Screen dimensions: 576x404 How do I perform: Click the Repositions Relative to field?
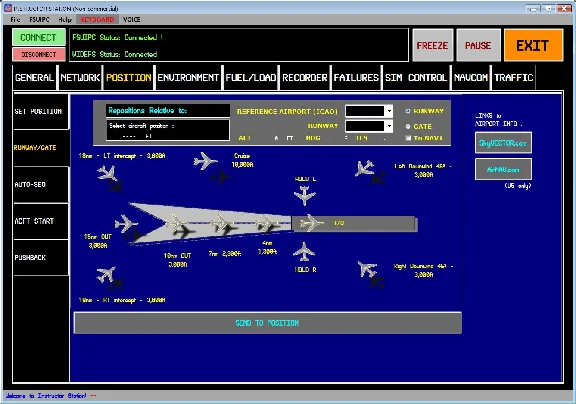pos(168,111)
